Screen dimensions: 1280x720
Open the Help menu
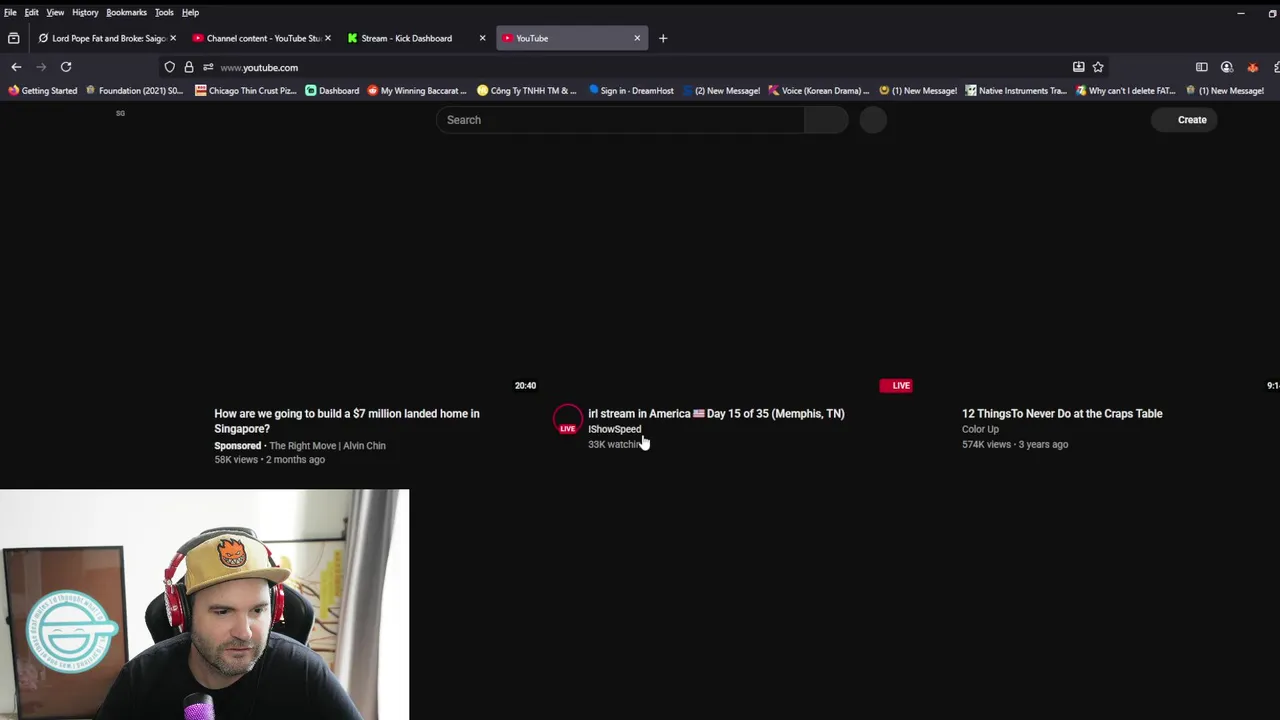(190, 12)
